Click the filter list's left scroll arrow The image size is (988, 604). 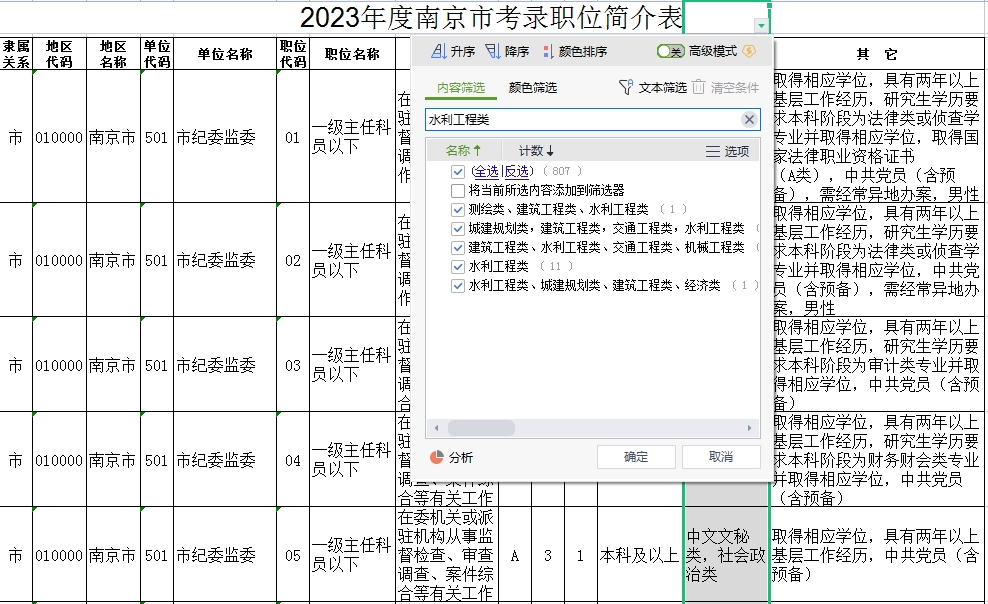(x=437, y=428)
